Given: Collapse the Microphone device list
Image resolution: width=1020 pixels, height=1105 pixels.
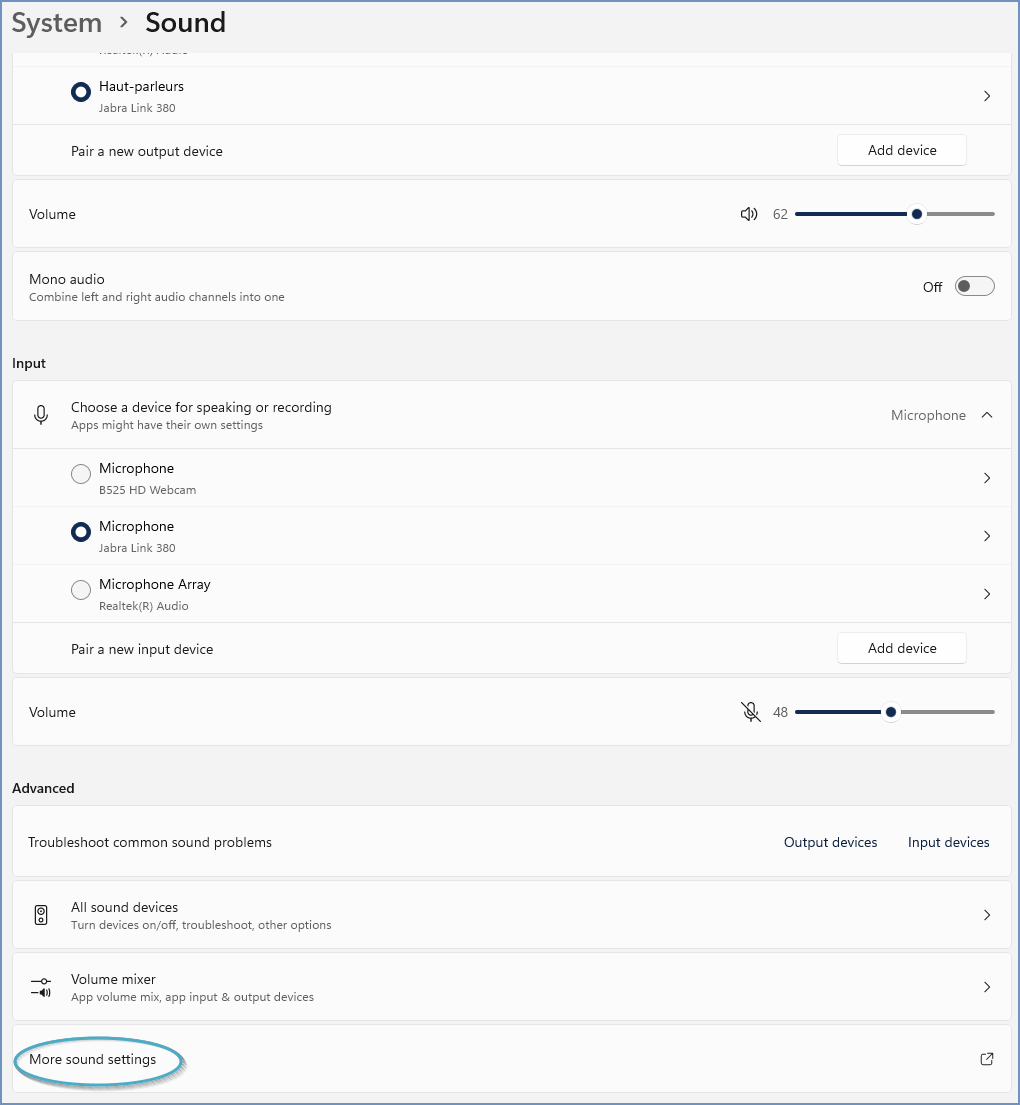Looking at the screenshot, I should point(987,414).
